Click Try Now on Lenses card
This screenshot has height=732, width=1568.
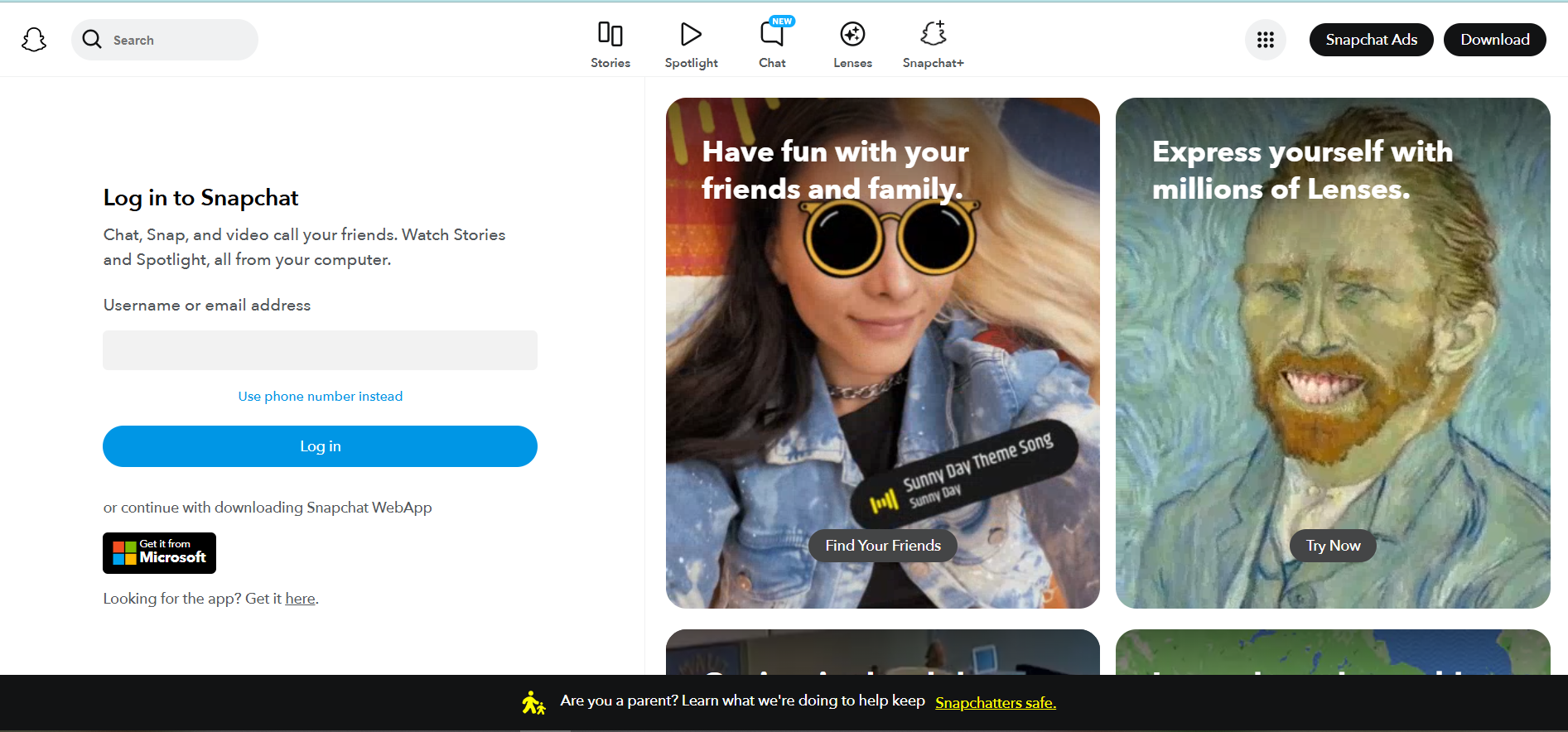1334,546
